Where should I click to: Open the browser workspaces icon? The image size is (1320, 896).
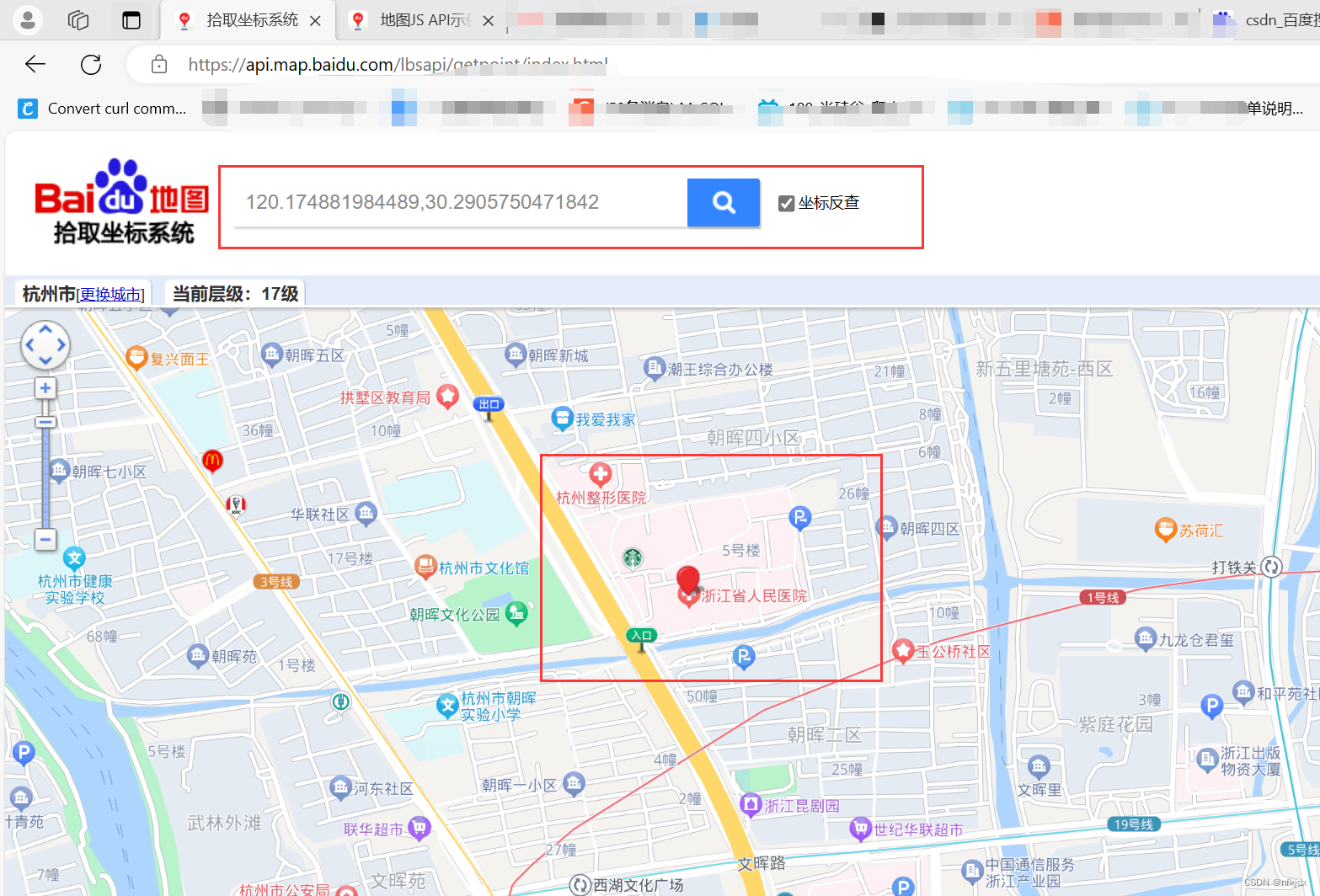(x=78, y=20)
